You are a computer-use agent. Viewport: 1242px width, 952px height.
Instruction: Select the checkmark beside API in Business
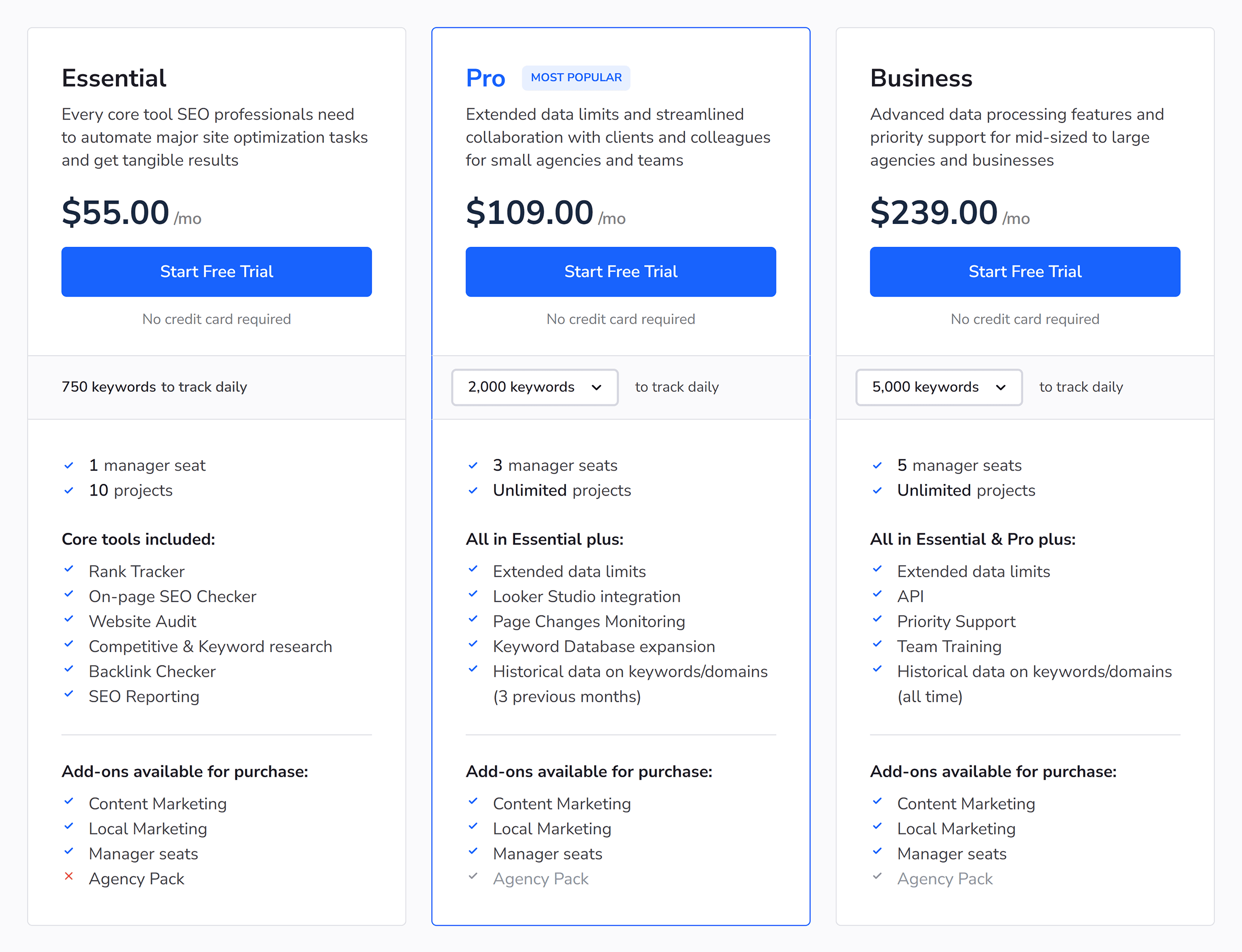(878, 595)
